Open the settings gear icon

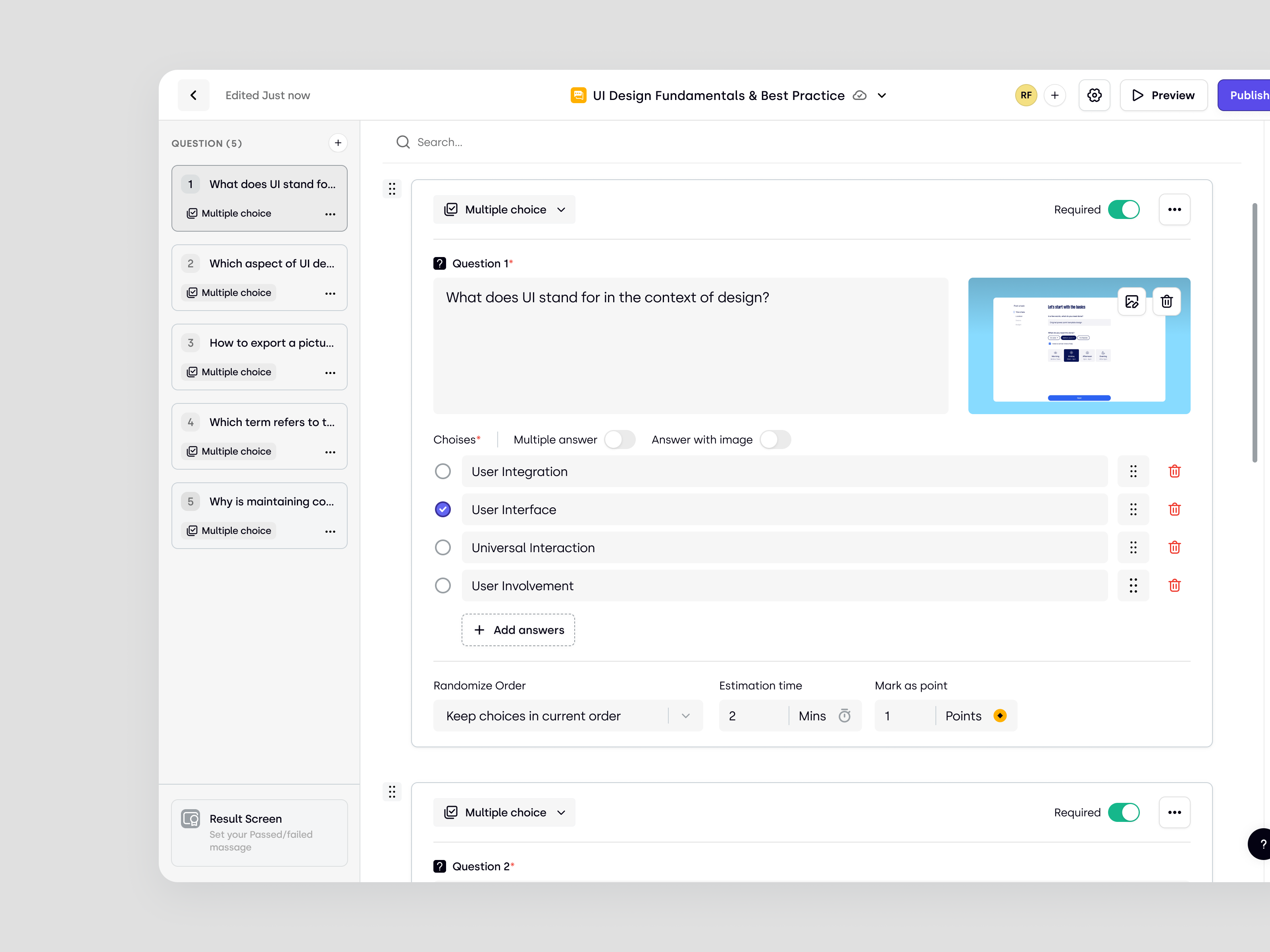[1094, 95]
